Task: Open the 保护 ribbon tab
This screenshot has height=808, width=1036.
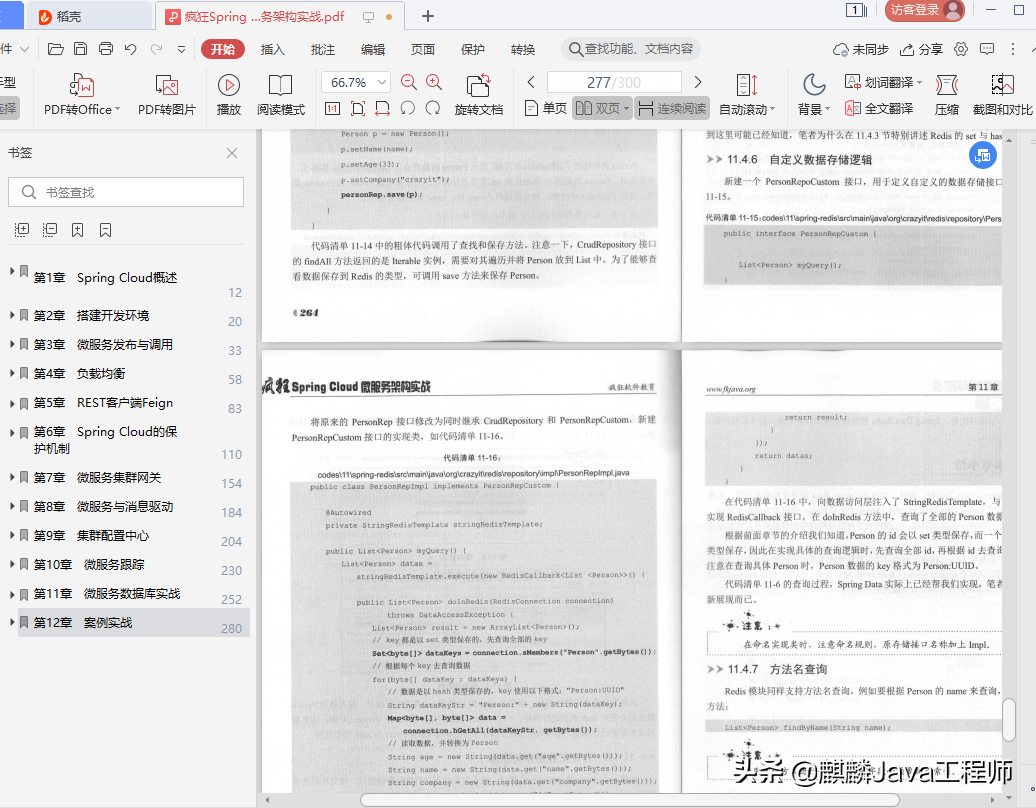Action: 472,50
